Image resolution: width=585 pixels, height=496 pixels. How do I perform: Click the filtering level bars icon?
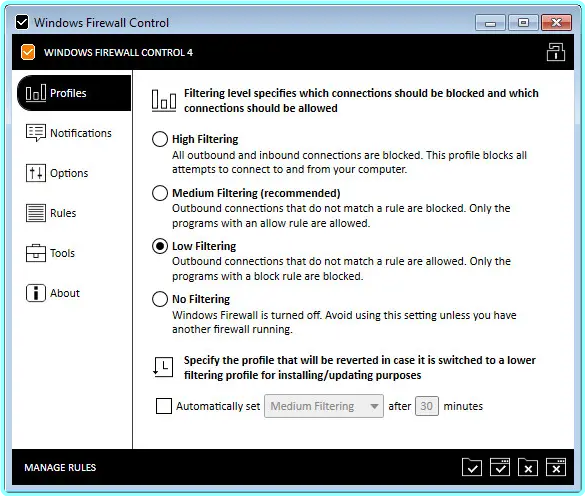pos(164,100)
